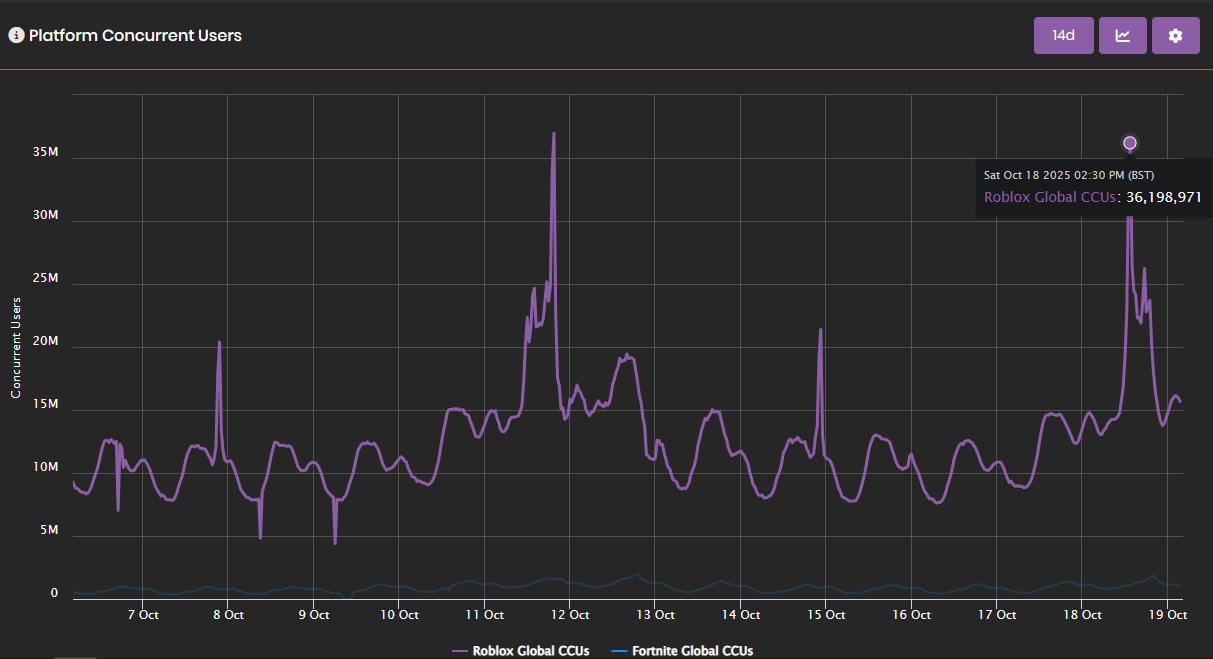Click the 18 Oct x-axis label
The image size is (1213, 659).
[1082, 615]
